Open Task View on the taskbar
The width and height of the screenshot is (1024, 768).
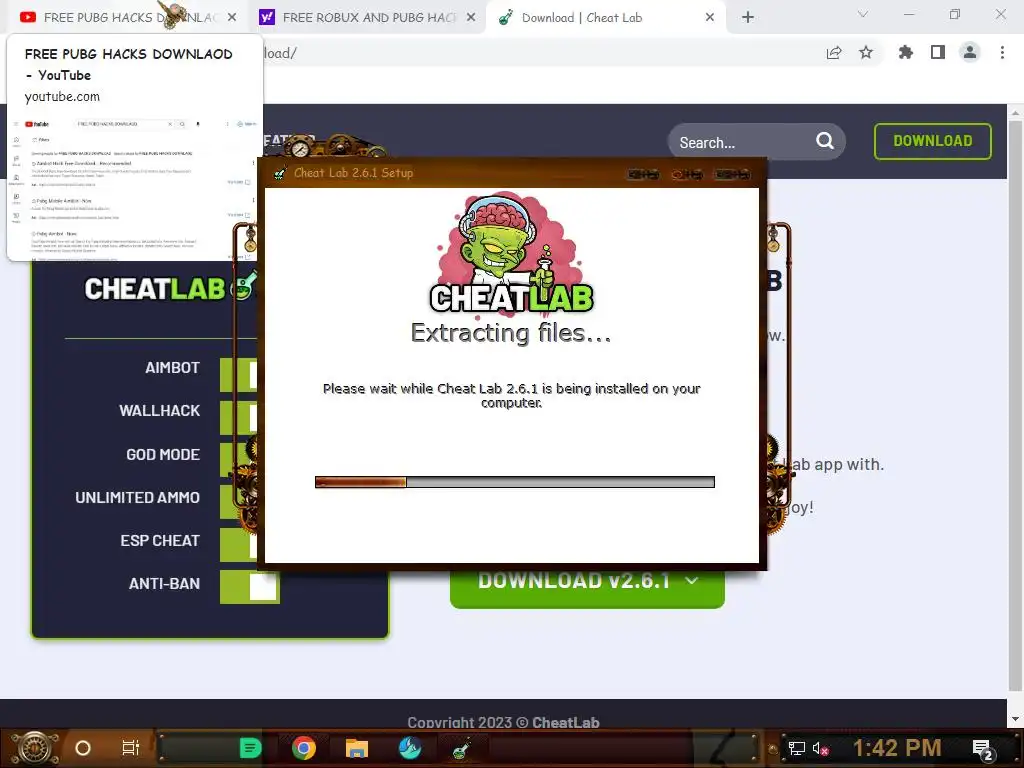coord(131,748)
